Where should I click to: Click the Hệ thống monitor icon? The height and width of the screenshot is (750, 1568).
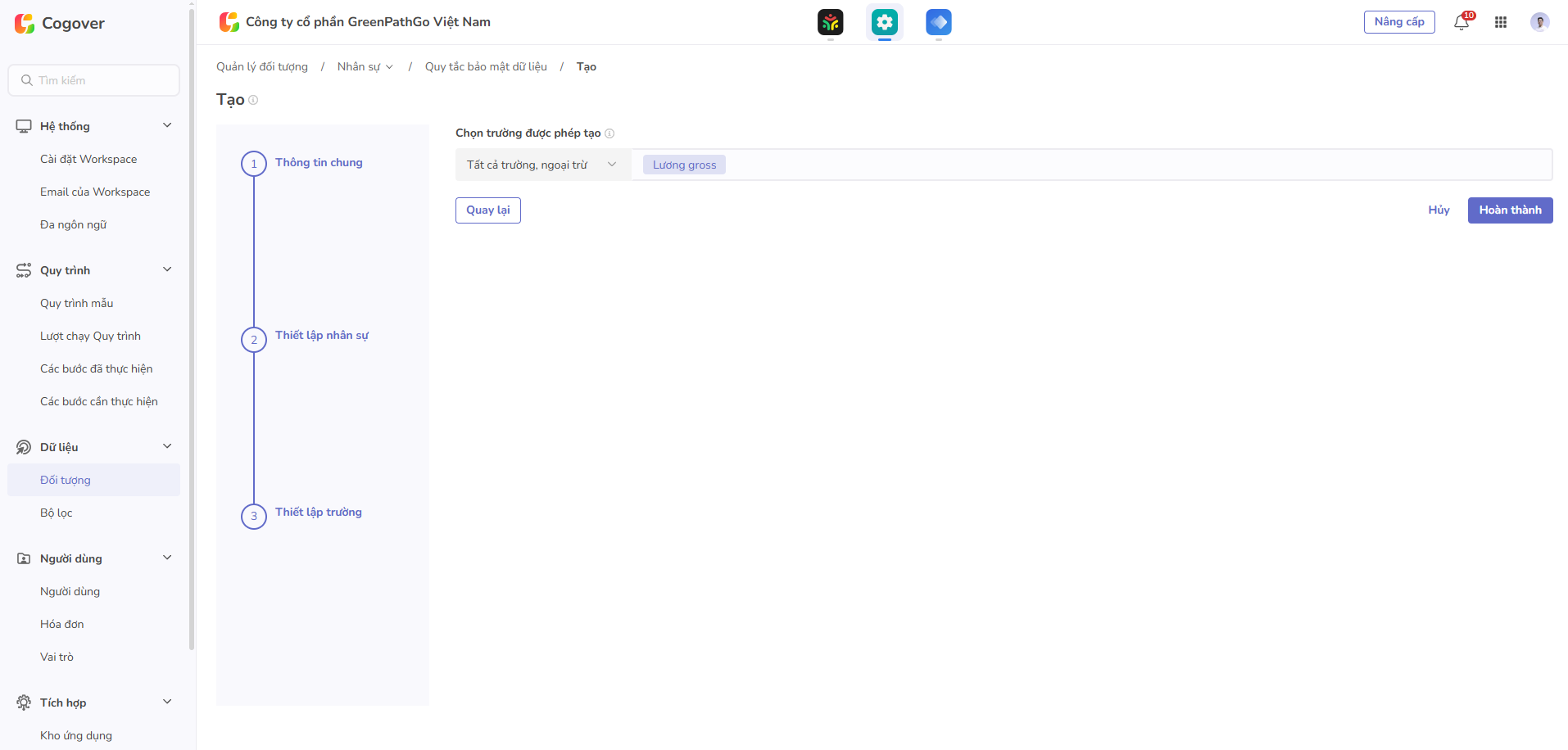(x=24, y=126)
